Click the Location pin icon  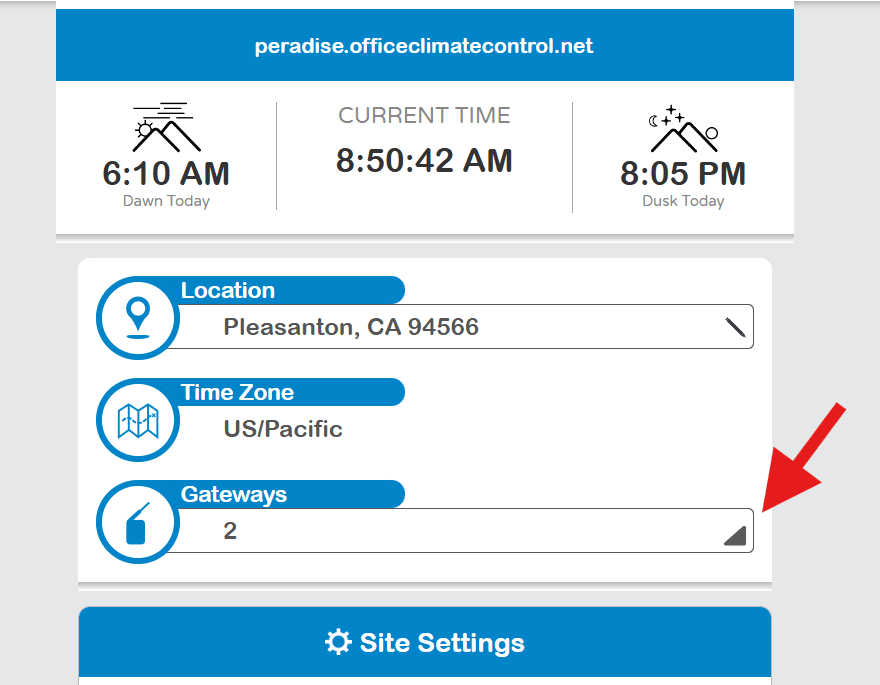coord(138,318)
